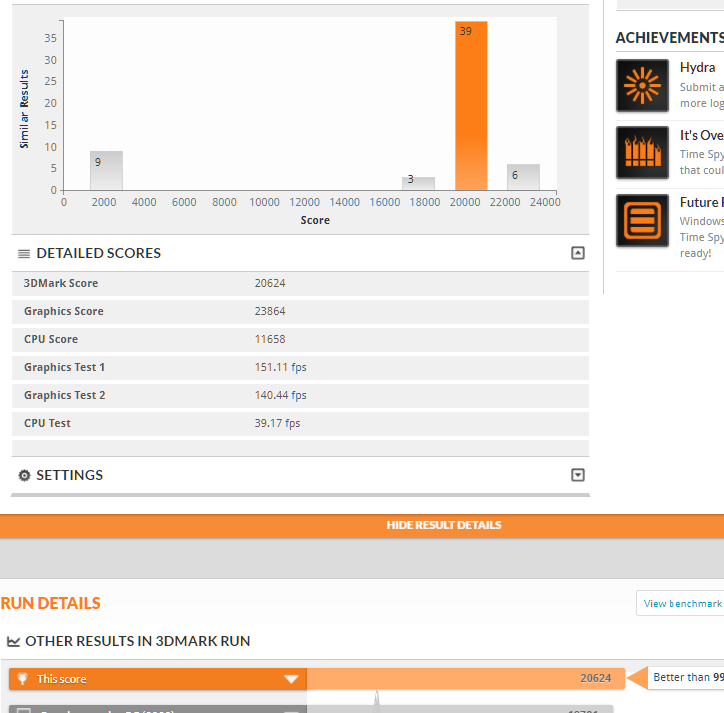Click the chart icon beside Other Results
Viewport: 724px width, 713px height.
point(14,642)
